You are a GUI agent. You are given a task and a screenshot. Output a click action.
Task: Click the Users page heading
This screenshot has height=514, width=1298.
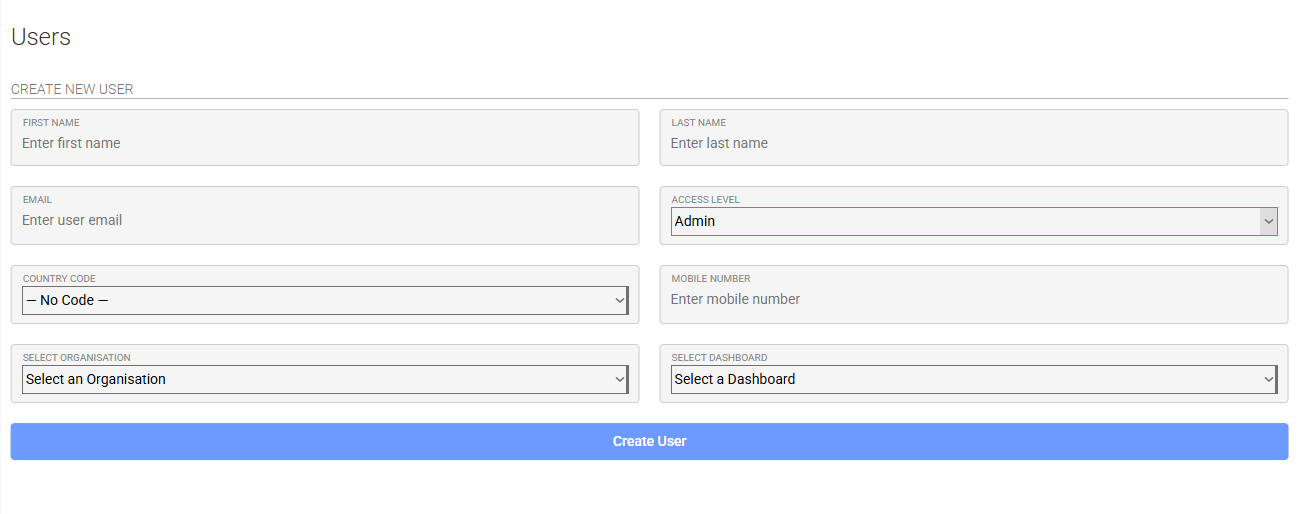click(x=41, y=37)
